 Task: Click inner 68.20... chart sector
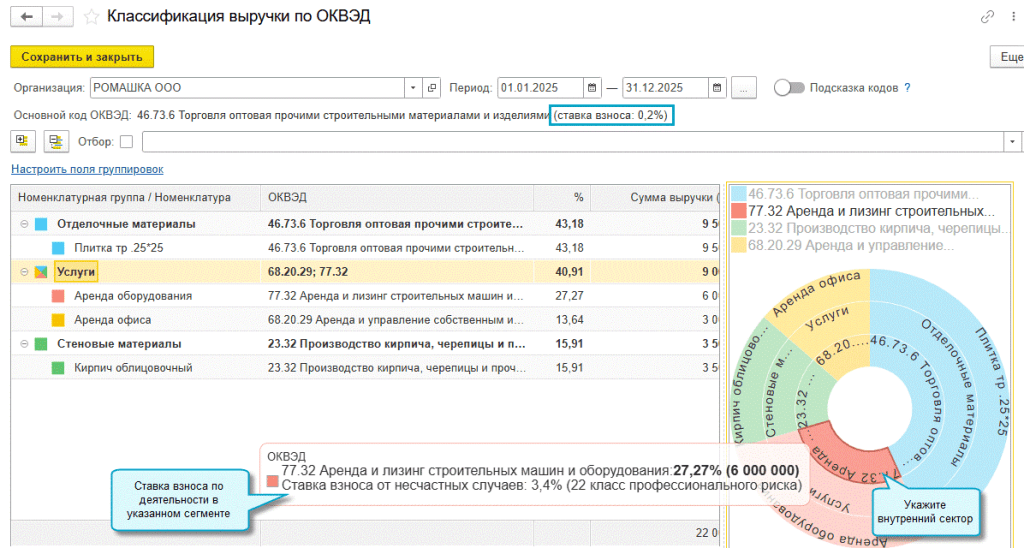pos(842,353)
